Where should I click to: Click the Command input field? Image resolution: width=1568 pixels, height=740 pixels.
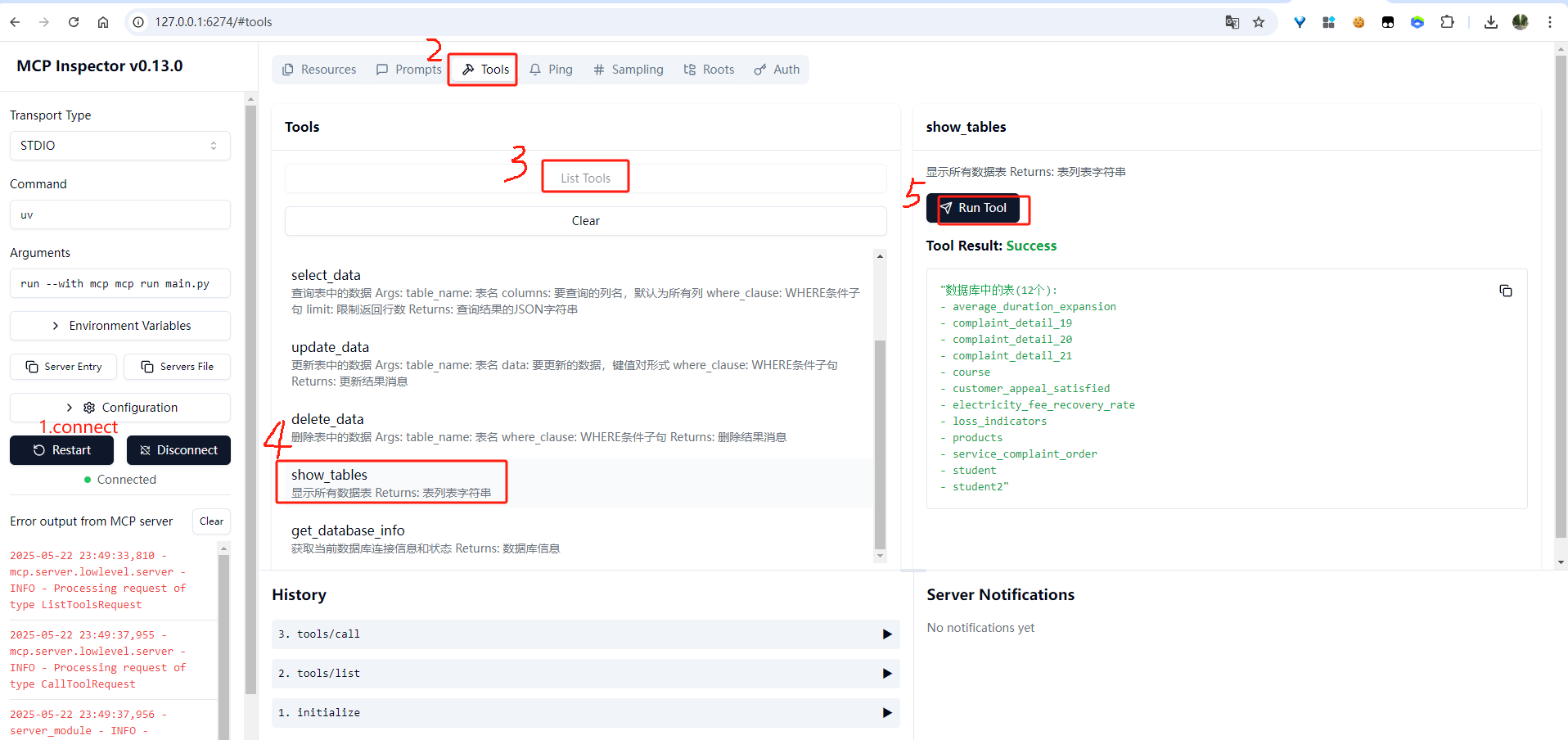(x=120, y=214)
